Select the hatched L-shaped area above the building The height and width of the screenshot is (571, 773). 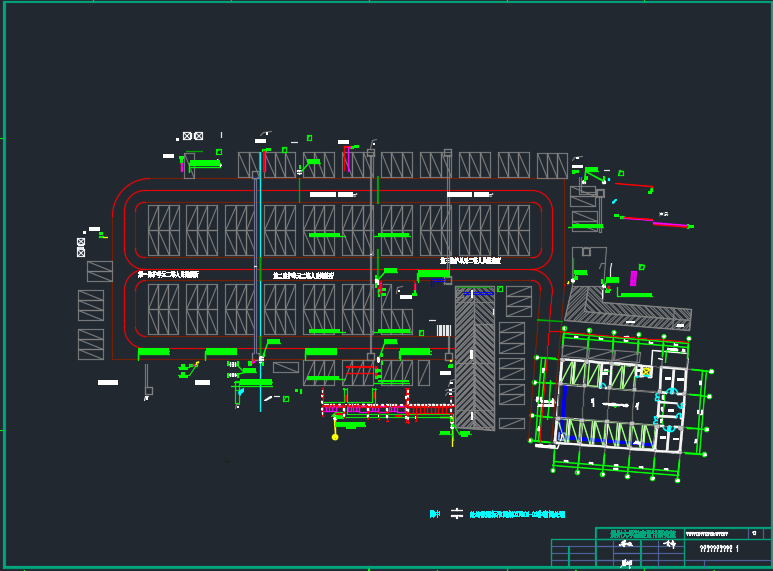click(627, 308)
